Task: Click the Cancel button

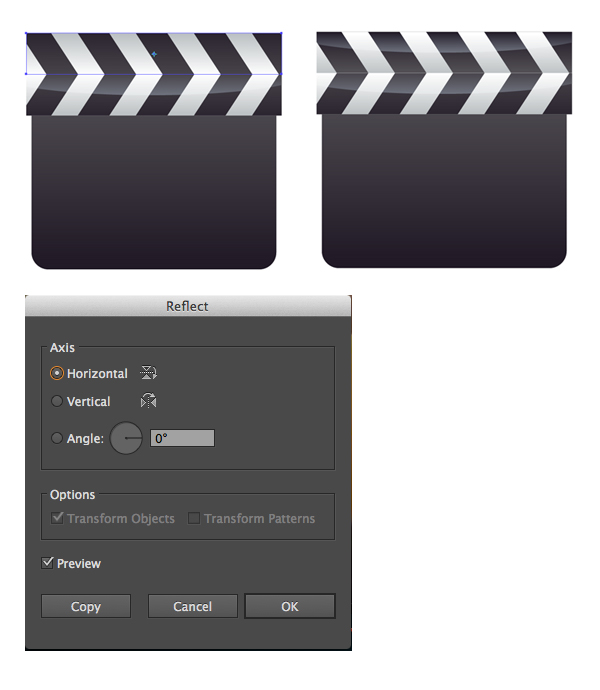Action: [192, 606]
